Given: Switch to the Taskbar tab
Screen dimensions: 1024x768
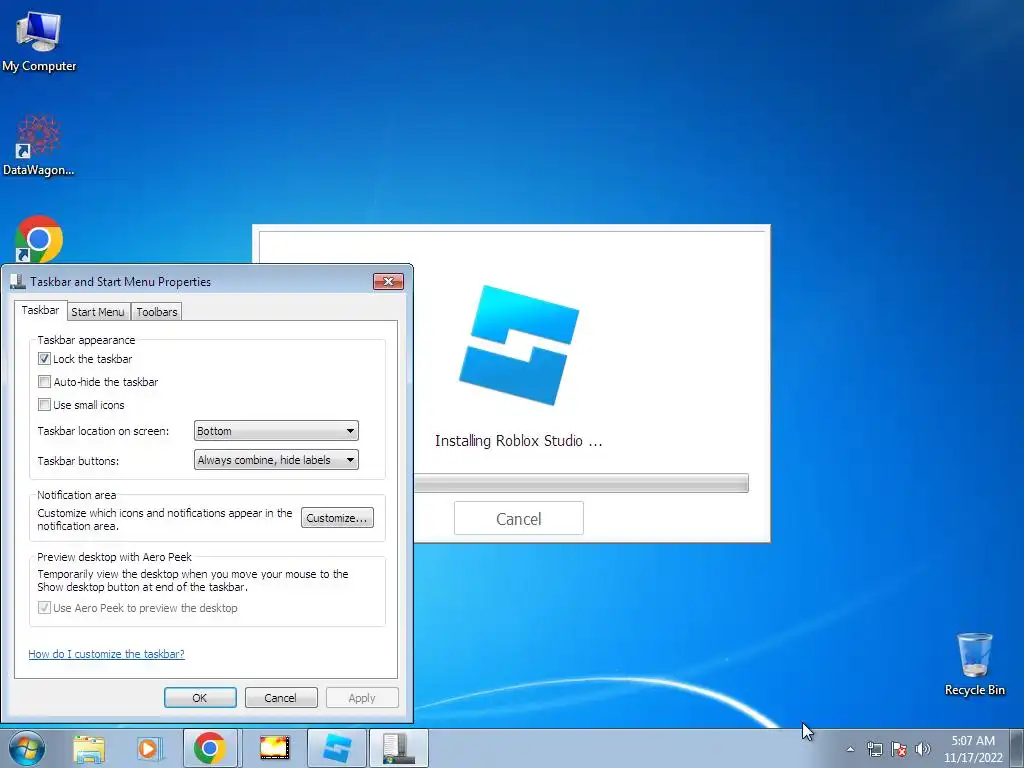Looking at the screenshot, I should coord(40,310).
